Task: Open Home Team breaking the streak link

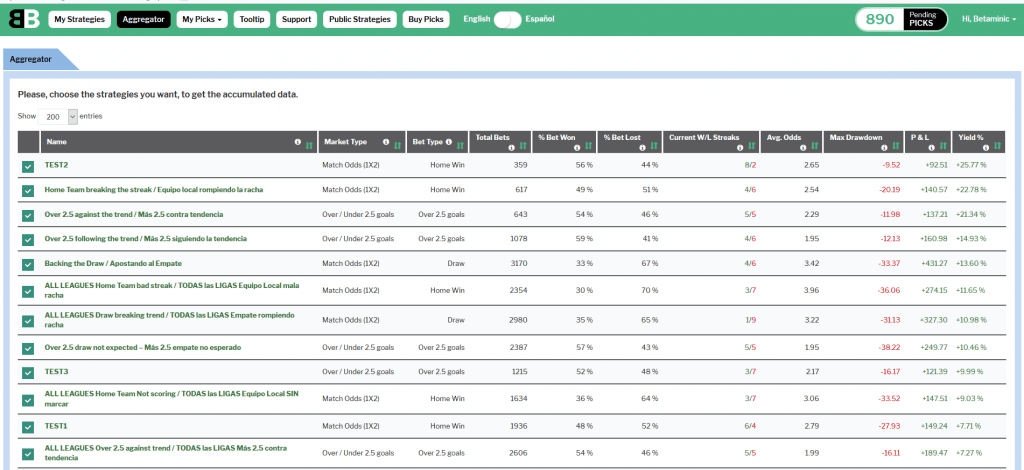Action: coord(153,189)
